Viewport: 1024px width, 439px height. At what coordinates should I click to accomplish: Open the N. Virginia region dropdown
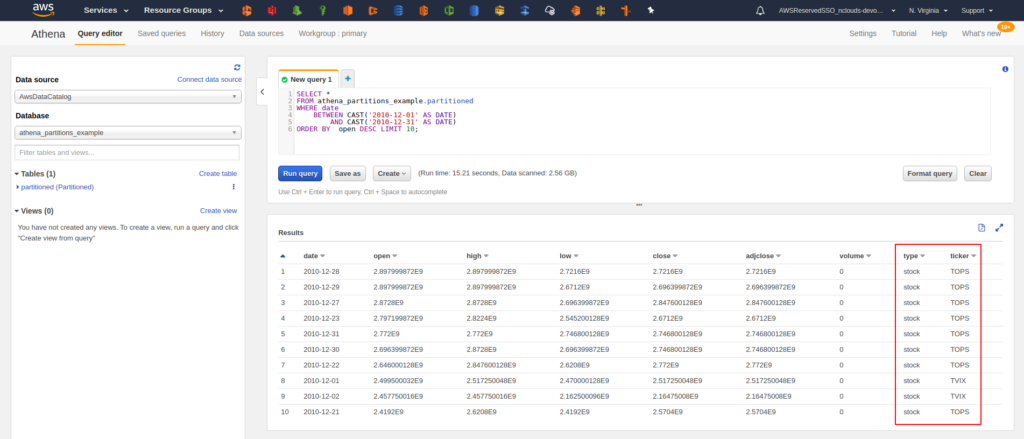(930, 10)
